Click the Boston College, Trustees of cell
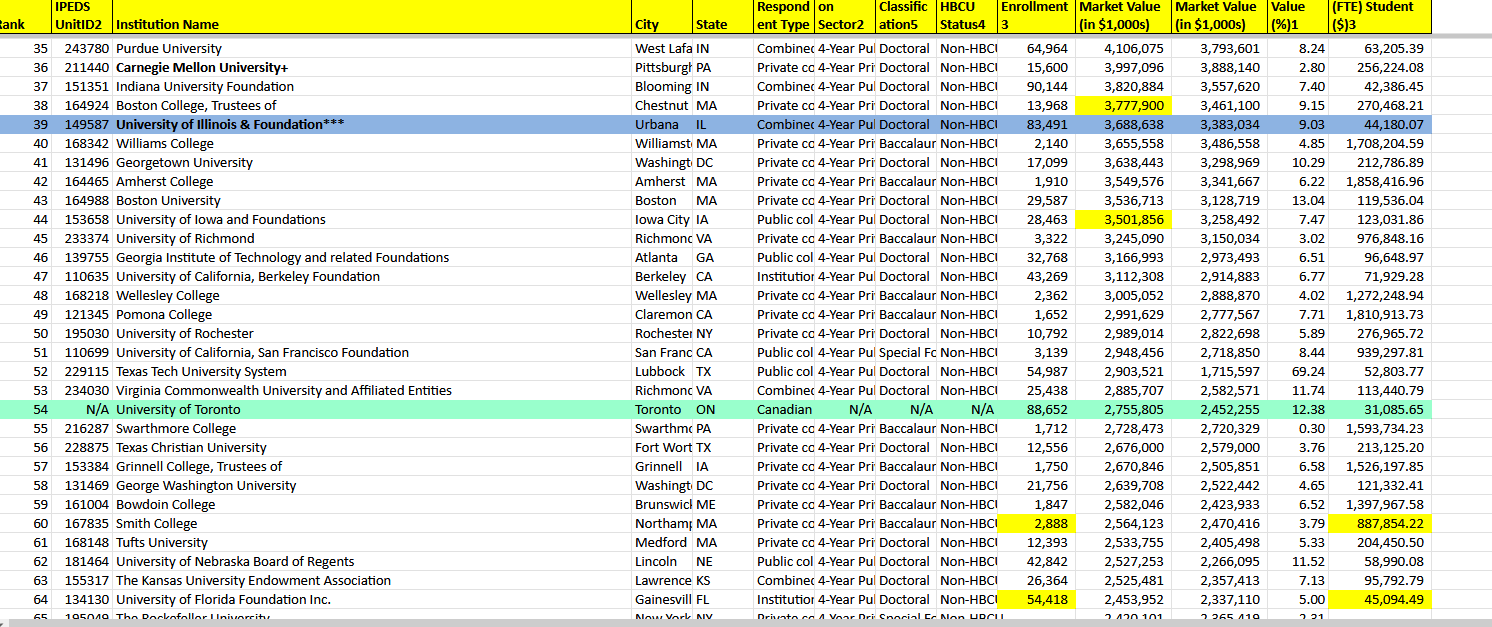Screen dimensions: 1492x627 [372, 105]
